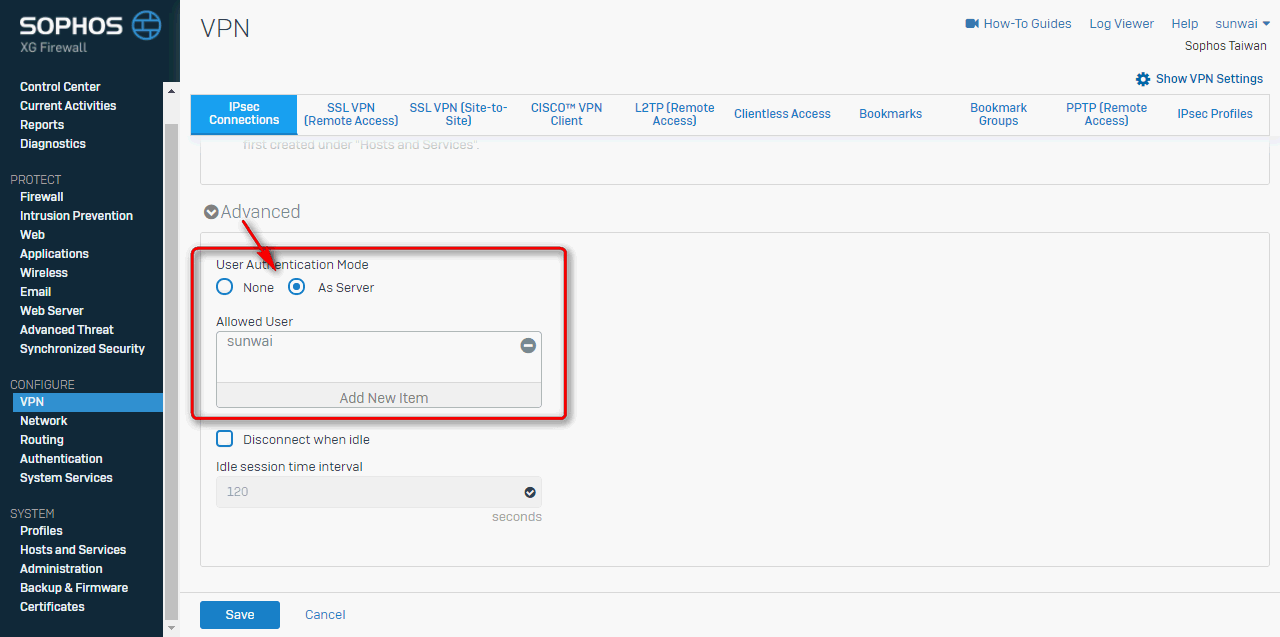Open Email in sidebar
The image size is (1280, 637).
[35, 292]
